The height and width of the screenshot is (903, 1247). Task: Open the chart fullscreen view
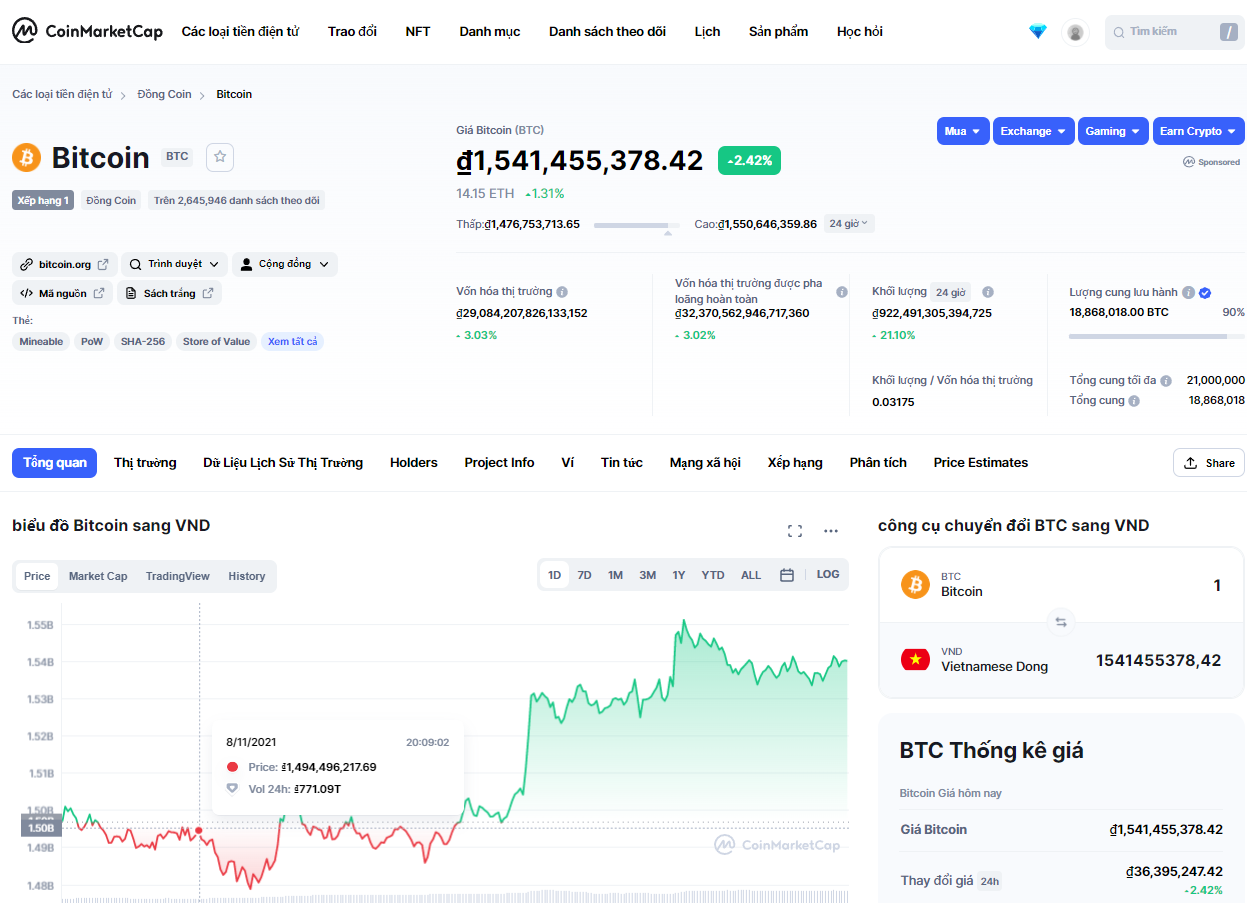795,531
